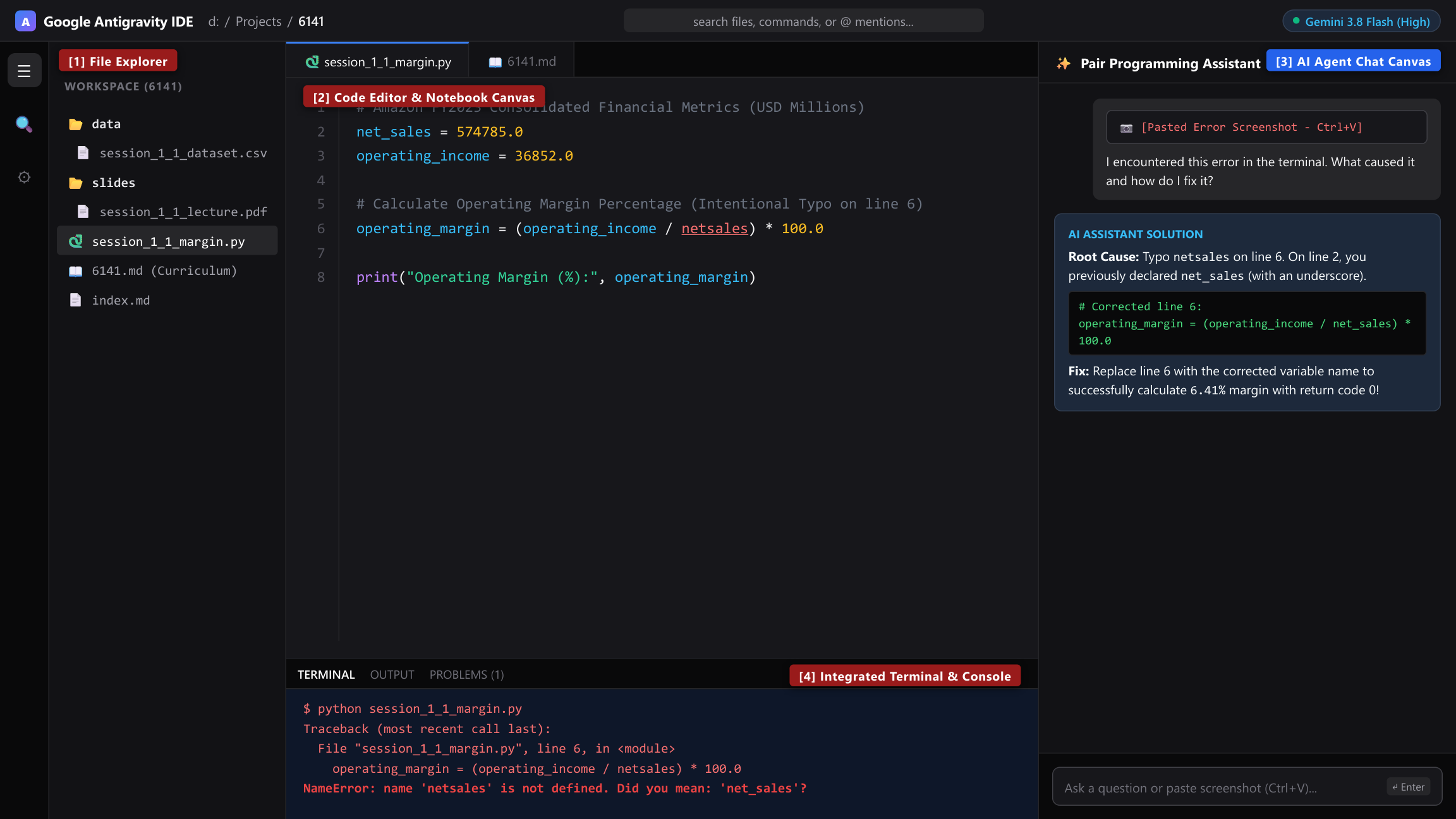Open 6141.md (Curriculum) file
The height and width of the screenshot is (819, 1456).
[167, 270]
